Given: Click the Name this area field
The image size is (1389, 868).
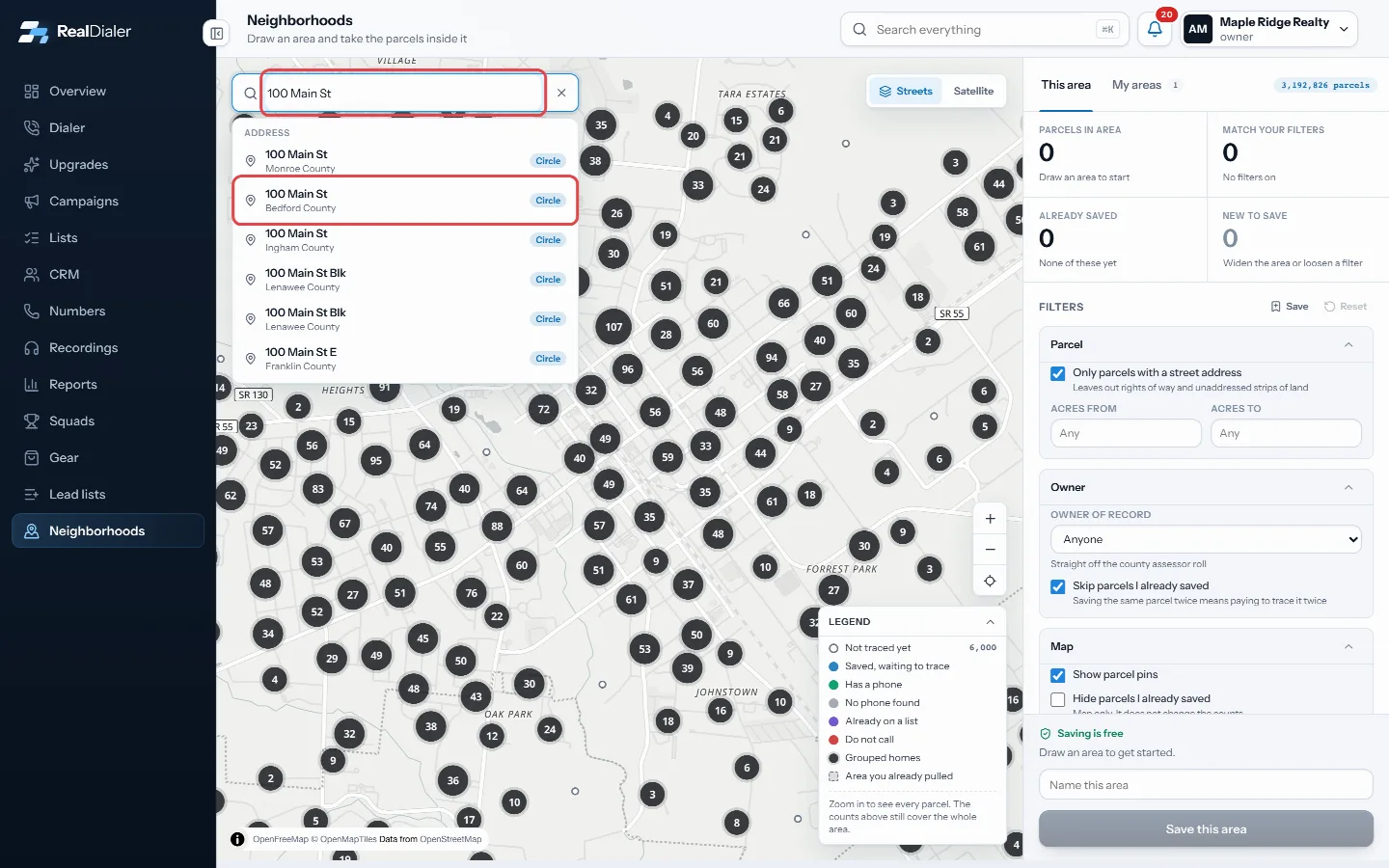Looking at the screenshot, I should pos(1206,785).
